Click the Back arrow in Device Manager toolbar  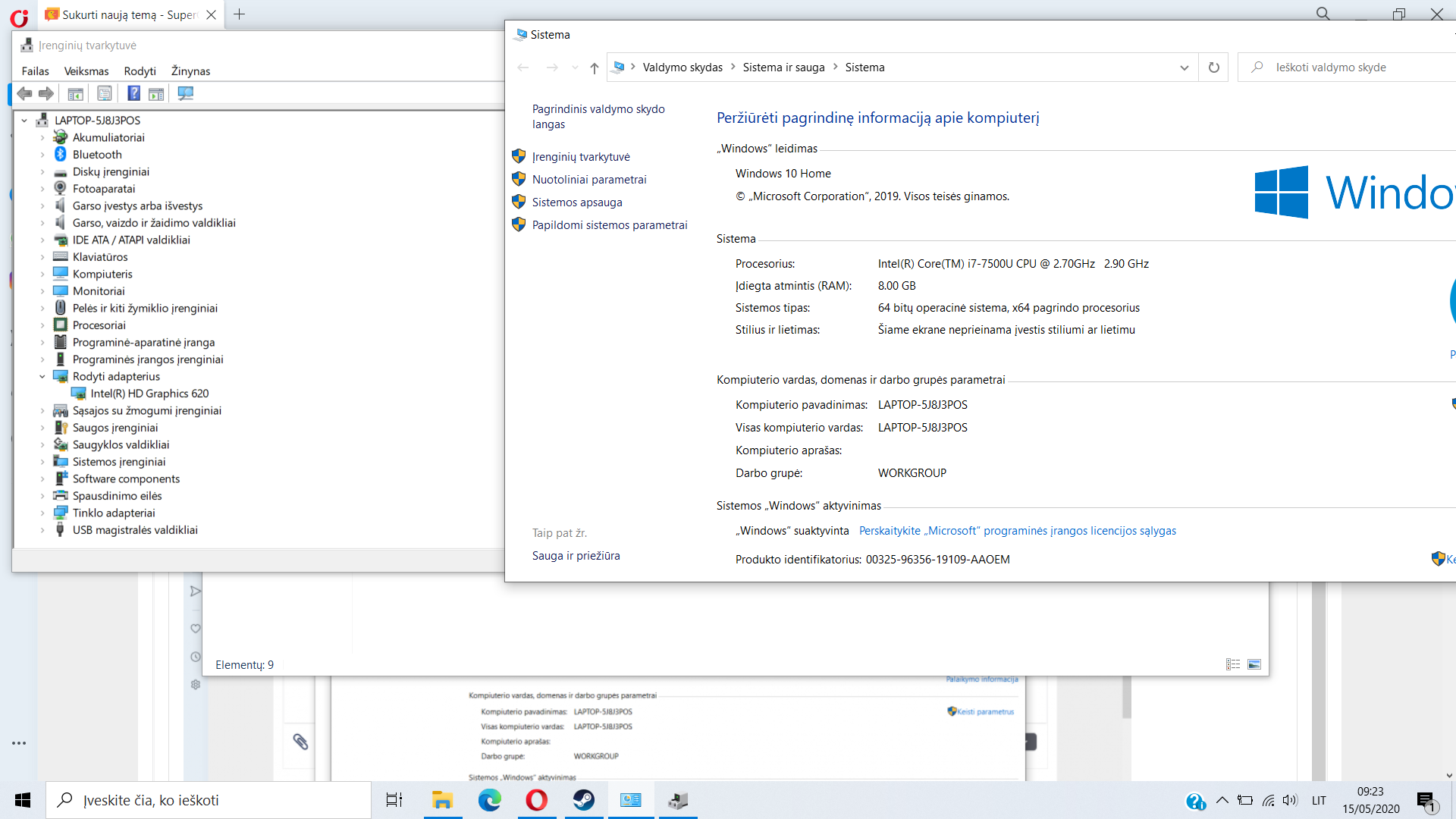tap(24, 93)
